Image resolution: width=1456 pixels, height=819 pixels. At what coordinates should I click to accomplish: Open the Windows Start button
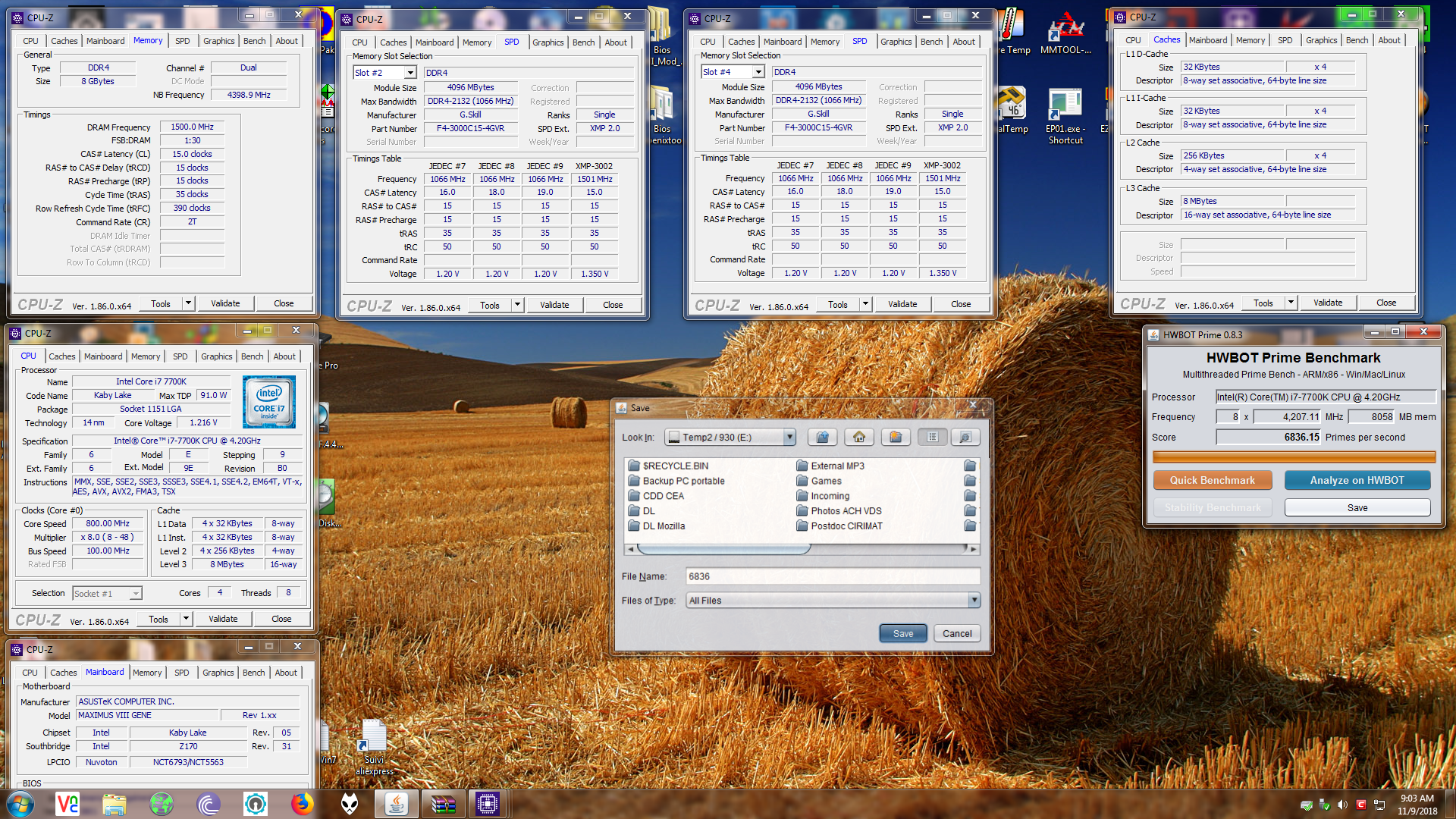coord(20,804)
